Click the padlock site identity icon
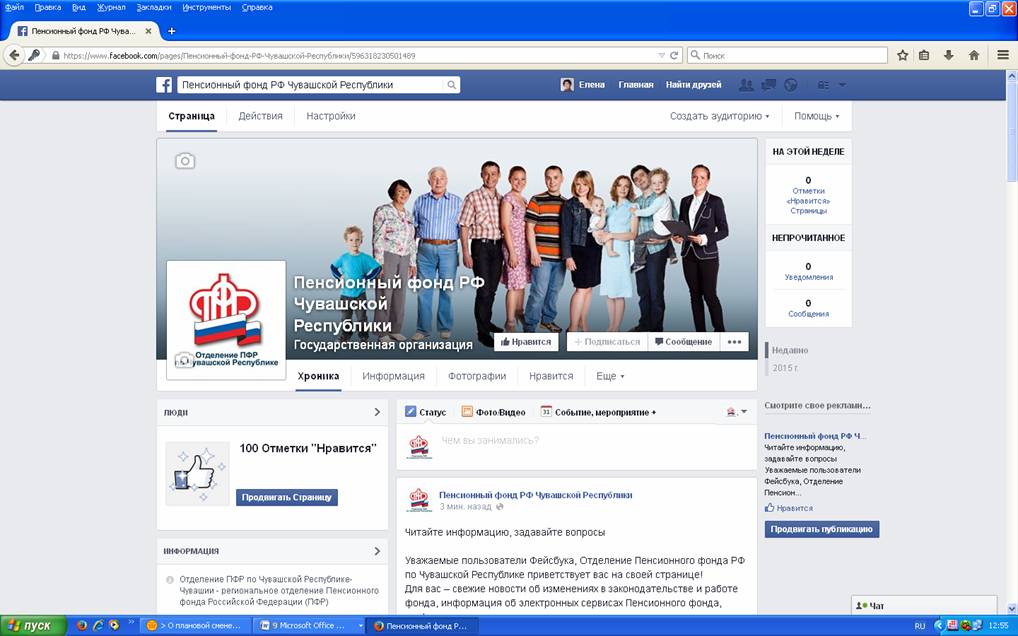 (56, 56)
